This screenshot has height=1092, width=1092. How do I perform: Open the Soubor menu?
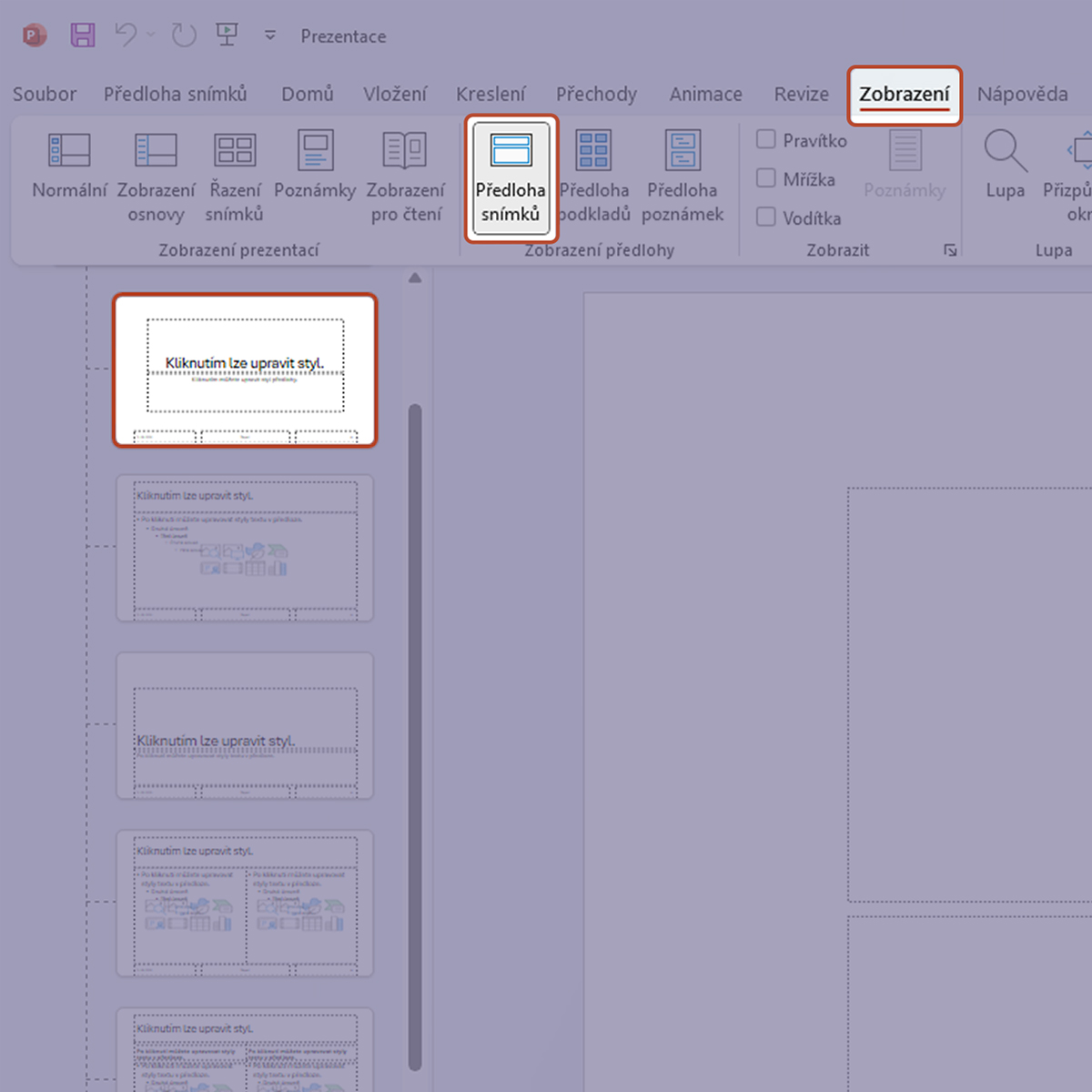point(45,94)
